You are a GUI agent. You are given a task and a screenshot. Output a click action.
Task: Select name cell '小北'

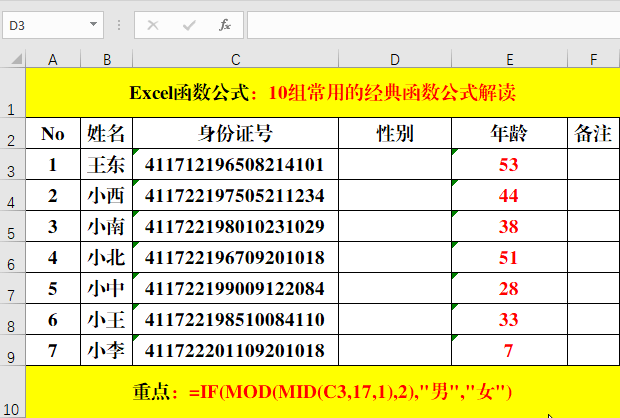(107, 257)
